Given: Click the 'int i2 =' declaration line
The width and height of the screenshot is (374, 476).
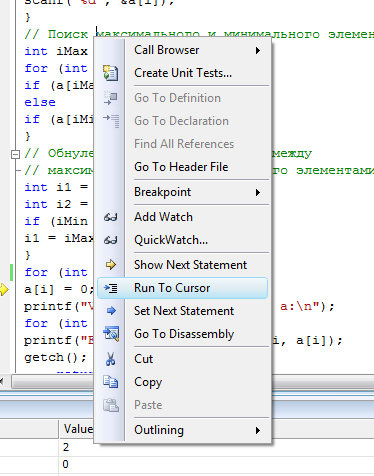Looking at the screenshot, I should pyautogui.click(x=56, y=204).
